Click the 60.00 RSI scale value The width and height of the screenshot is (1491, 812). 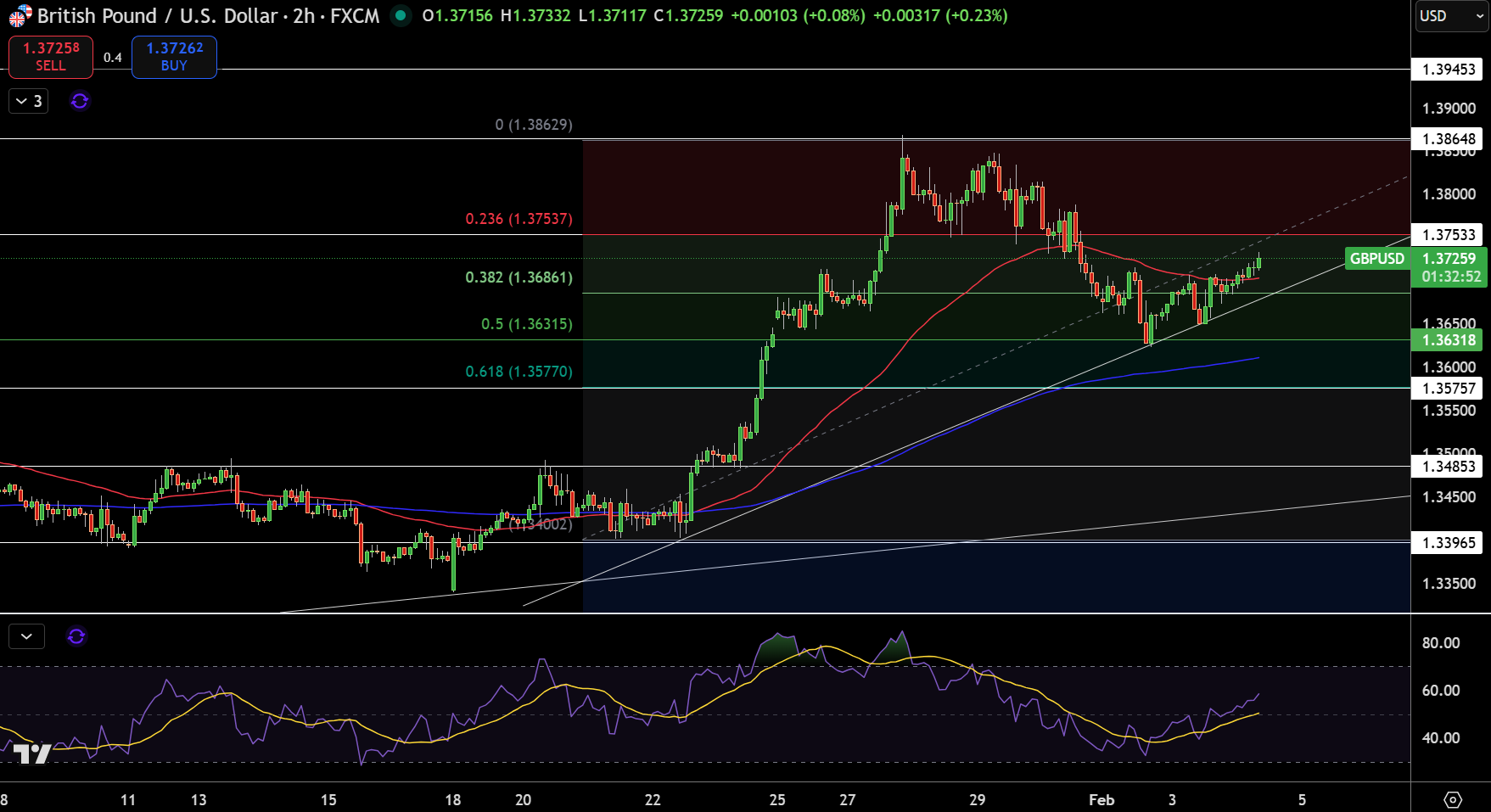coord(1441,691)
